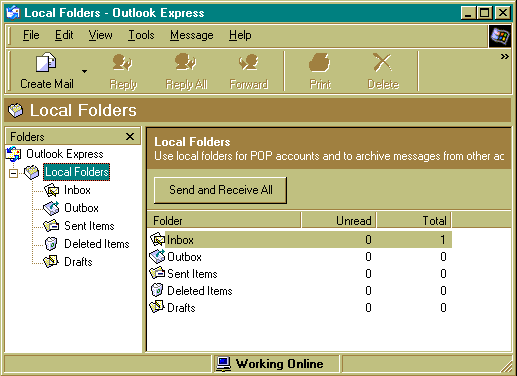Minimize the Outlook Express window
The width and height of the screenshot is (517, 376).
(468, 13)
